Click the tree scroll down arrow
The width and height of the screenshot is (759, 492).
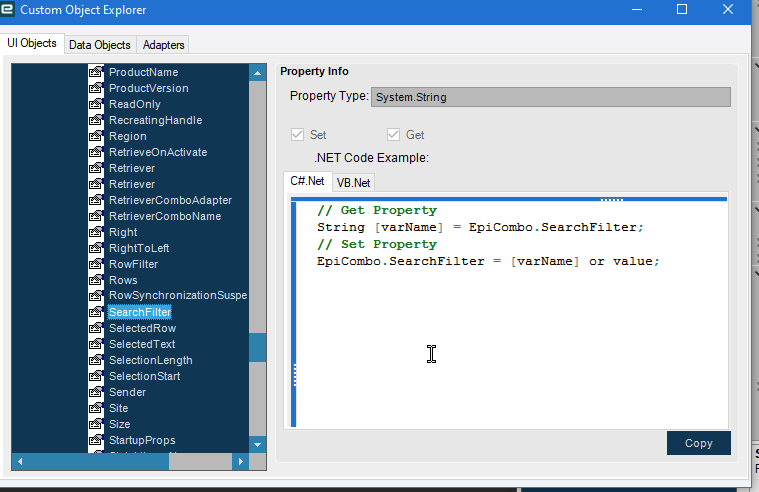pyautogui.click(x=258, y=444)
